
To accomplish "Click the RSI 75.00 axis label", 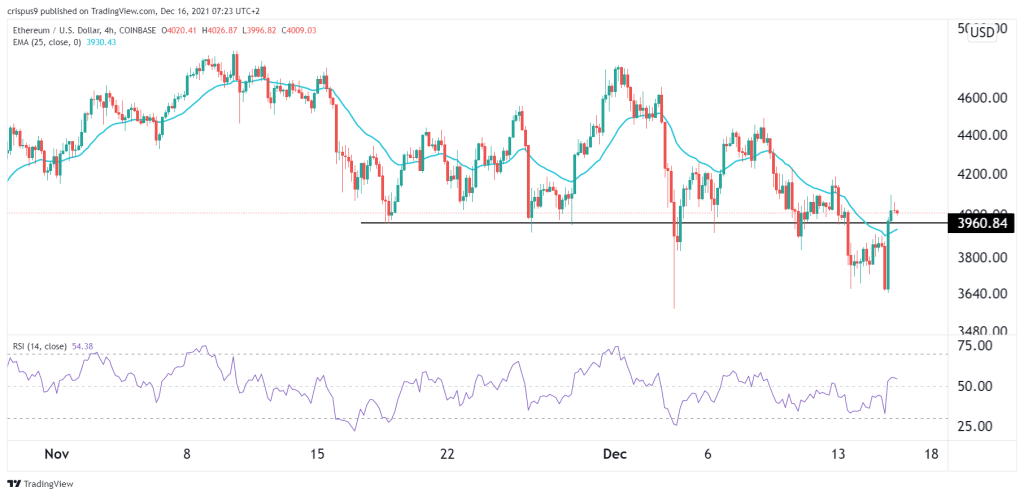I will pos(975,345).
